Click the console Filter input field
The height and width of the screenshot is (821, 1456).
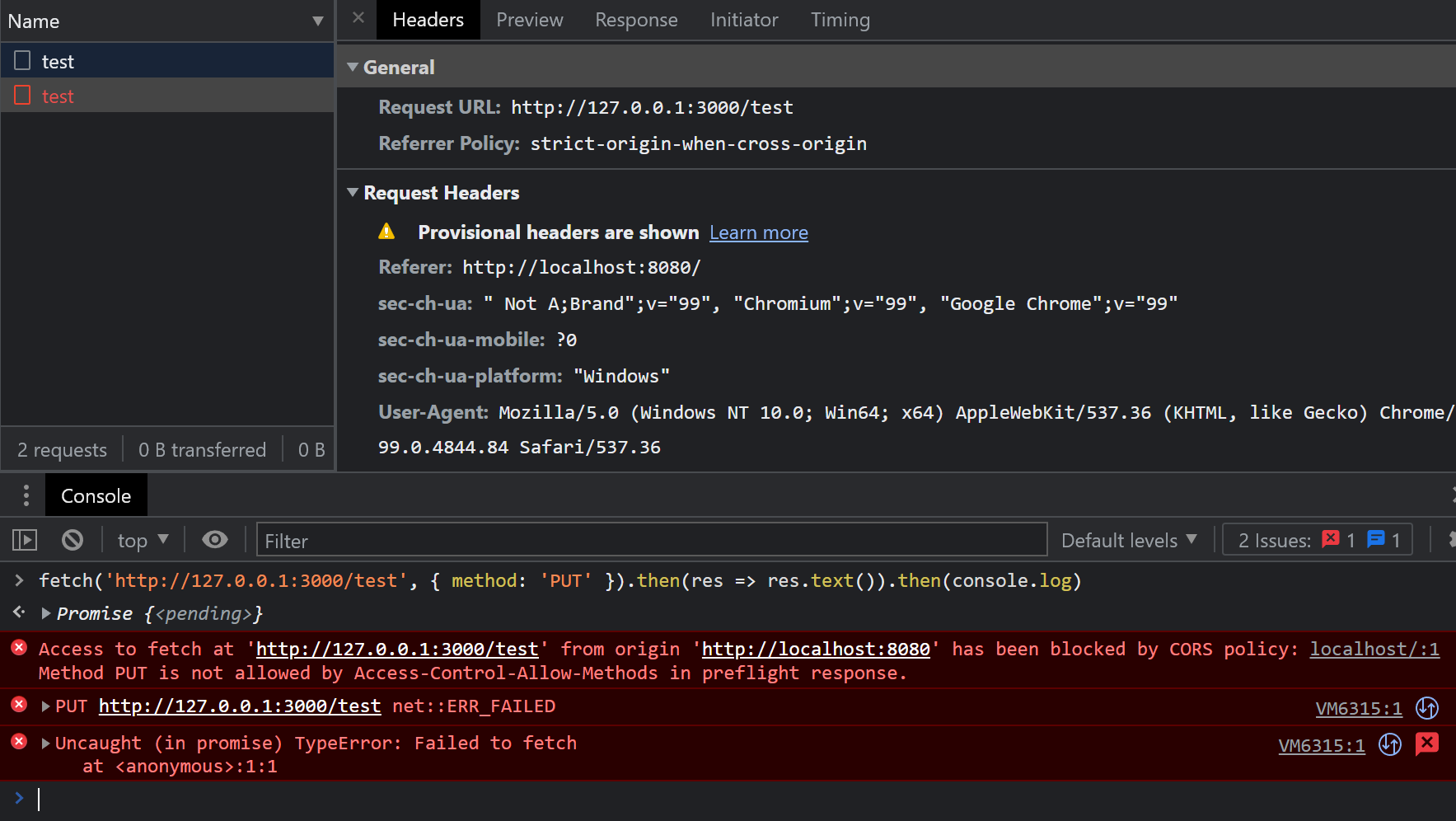(651, 541)
